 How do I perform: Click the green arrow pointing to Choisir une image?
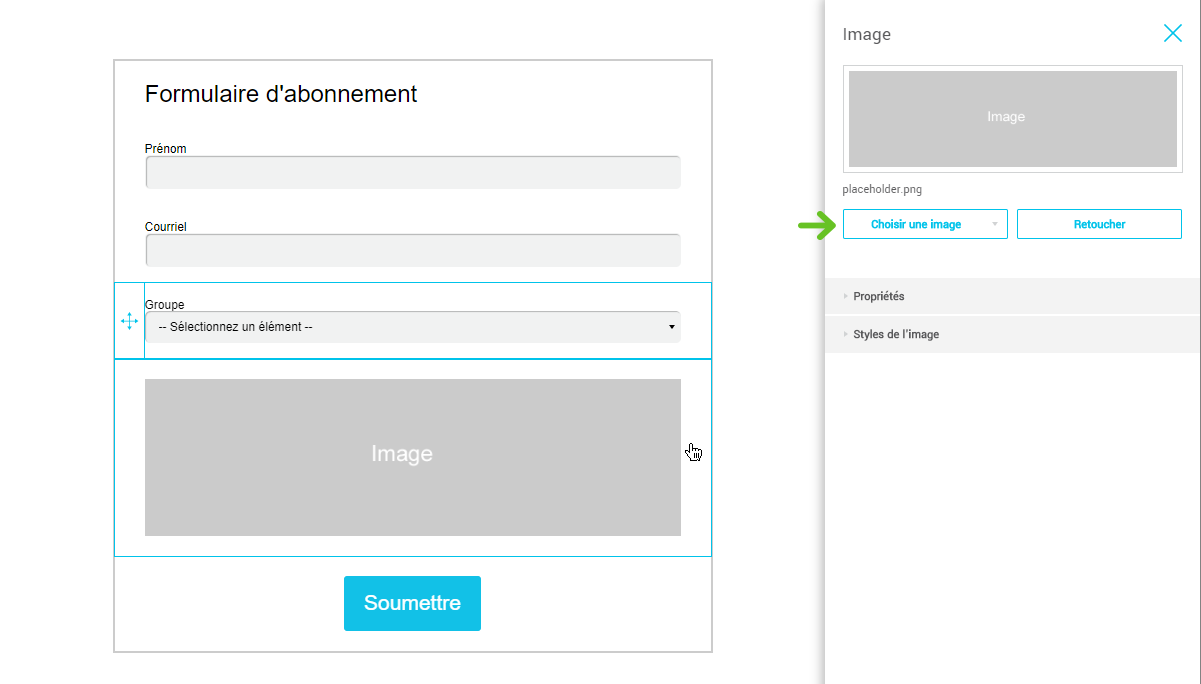click(816, 225)
